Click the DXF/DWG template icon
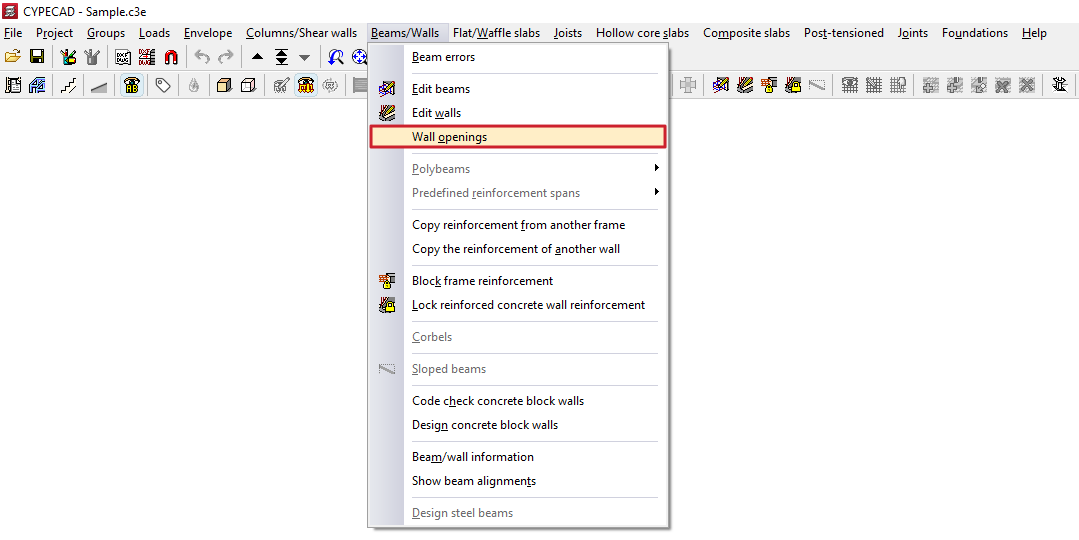This screenshot has height=540, width=1079. pos(122,57)
